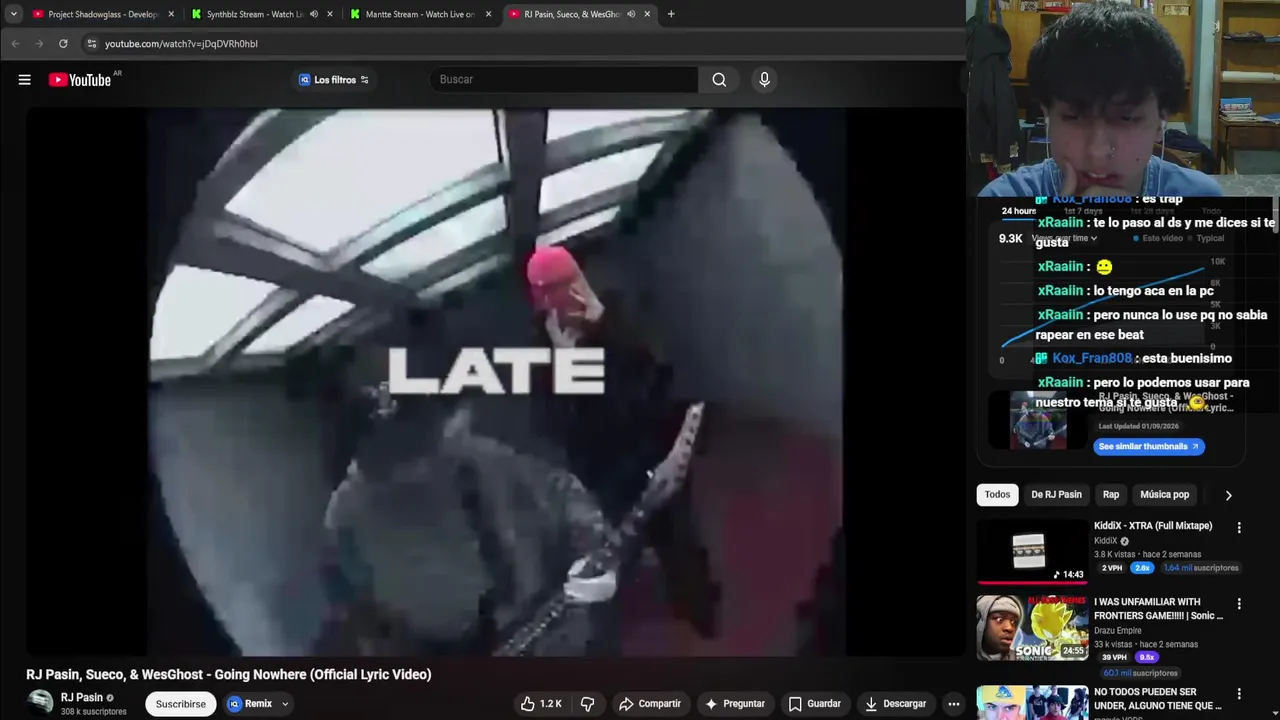Expand the Remix dropdown arrow
Screen dimensions: 1280x720
[x=285, y=704]
